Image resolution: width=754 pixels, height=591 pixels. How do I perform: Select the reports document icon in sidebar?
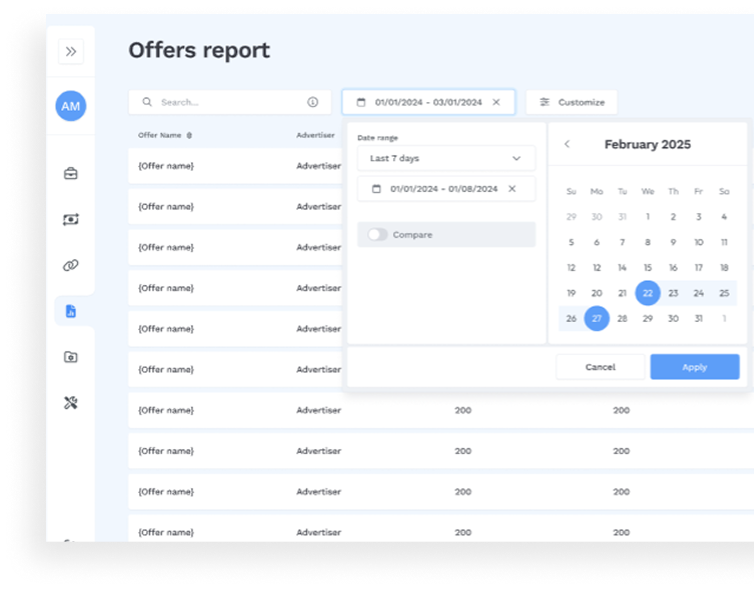pos(71,311)
